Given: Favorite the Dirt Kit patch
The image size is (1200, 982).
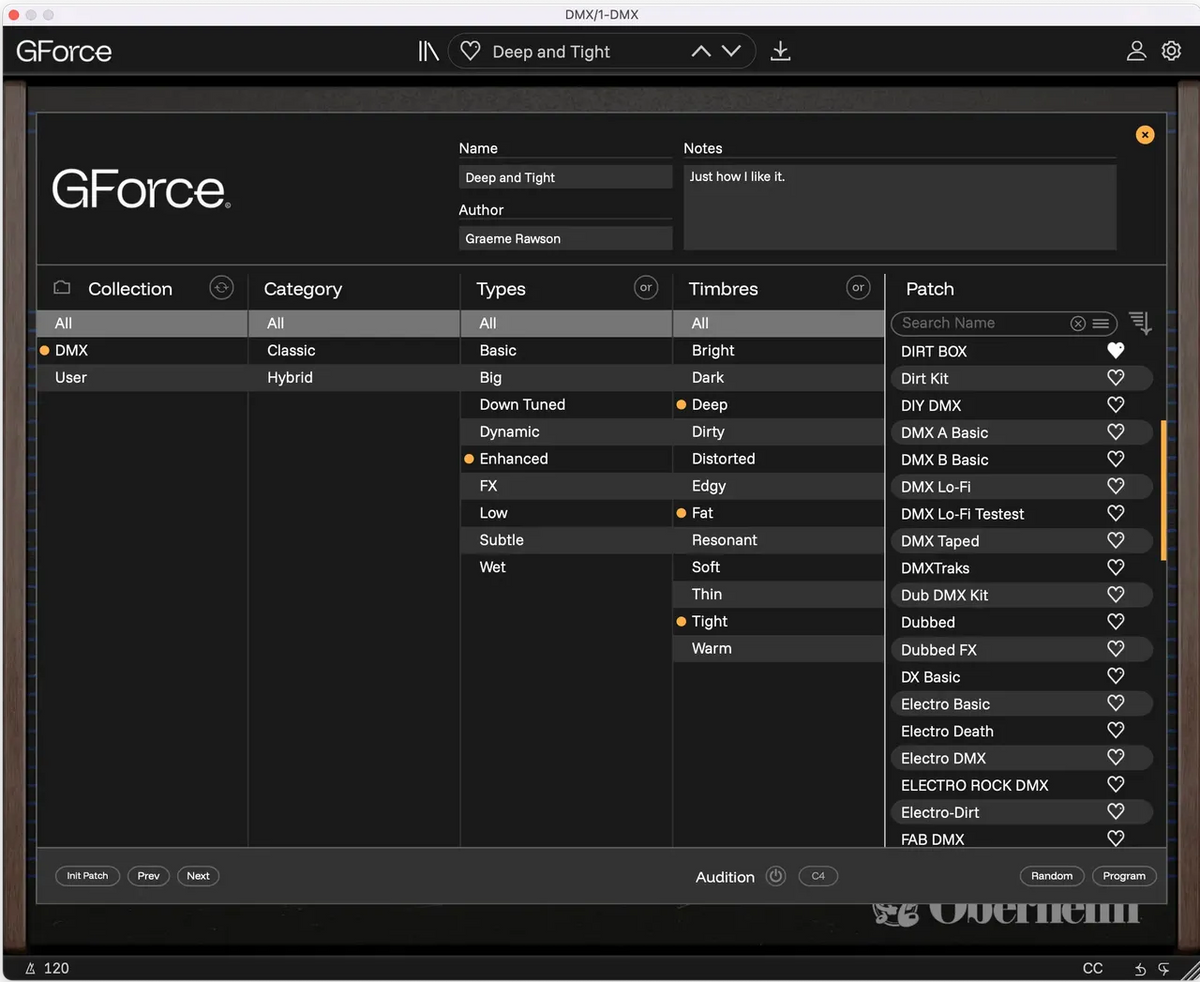Looking at the screenshot, I should 1116,378.
